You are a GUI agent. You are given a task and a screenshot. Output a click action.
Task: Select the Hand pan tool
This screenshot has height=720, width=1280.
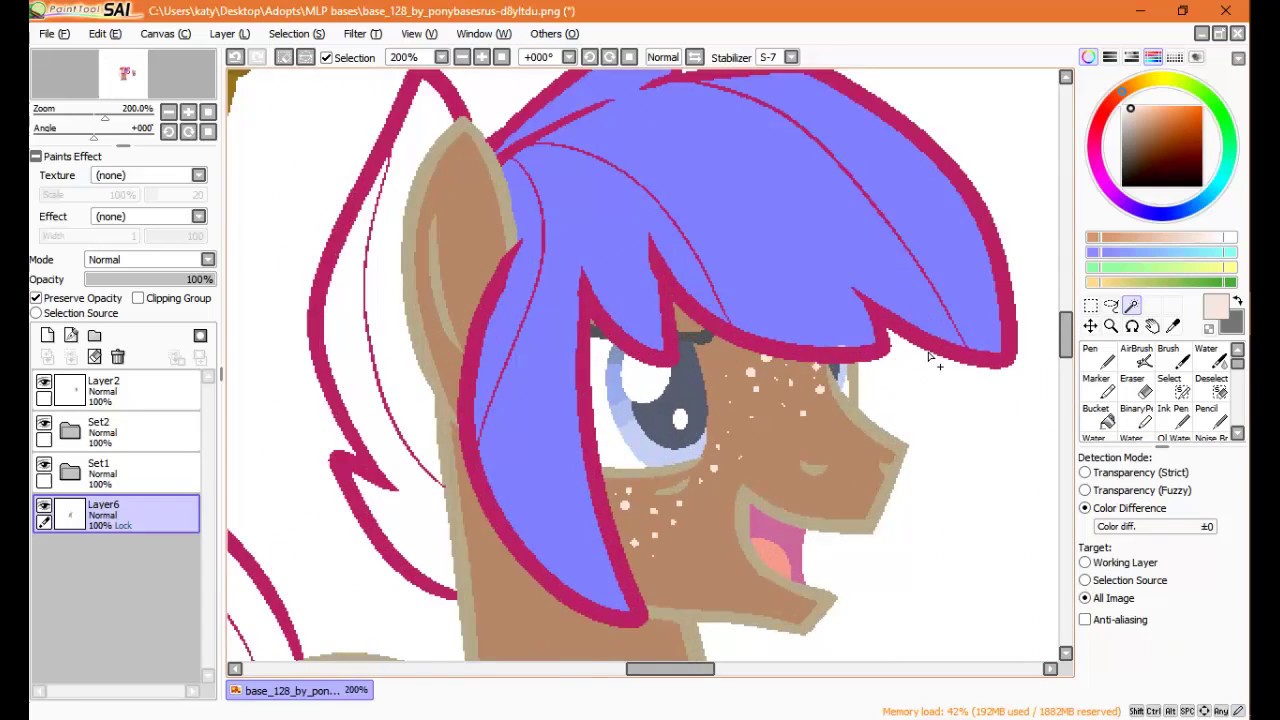(x=1152, y=326)
